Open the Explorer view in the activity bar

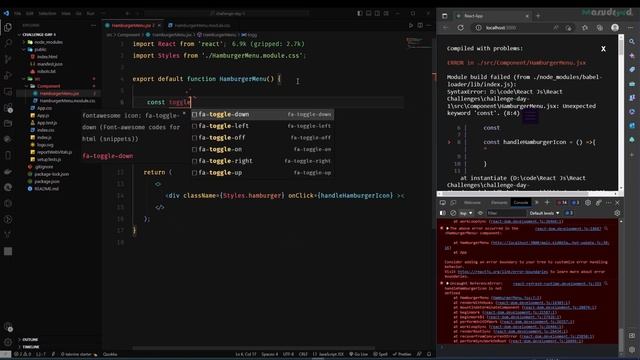(8, 27)
